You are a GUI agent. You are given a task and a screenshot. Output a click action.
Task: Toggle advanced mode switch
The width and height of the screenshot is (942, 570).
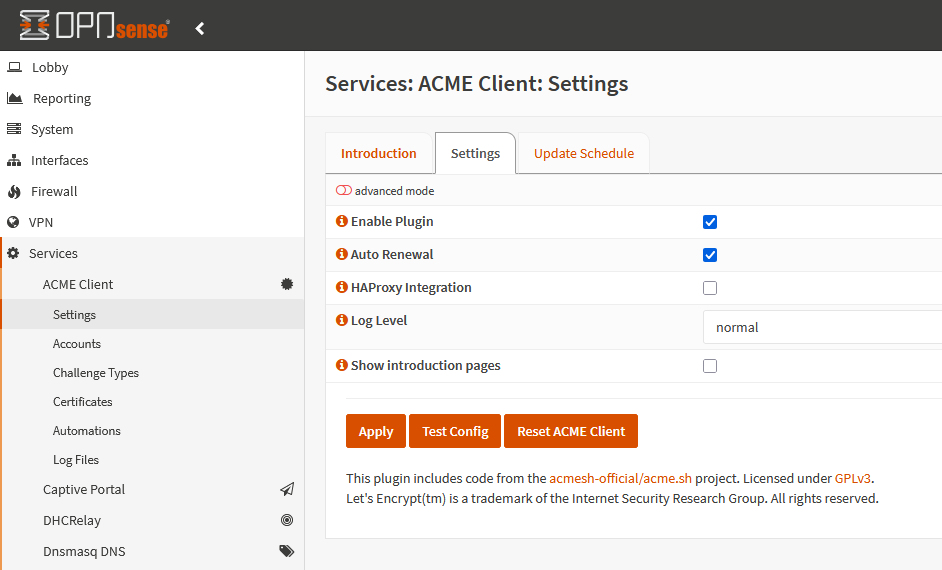(x=344, y=191)
